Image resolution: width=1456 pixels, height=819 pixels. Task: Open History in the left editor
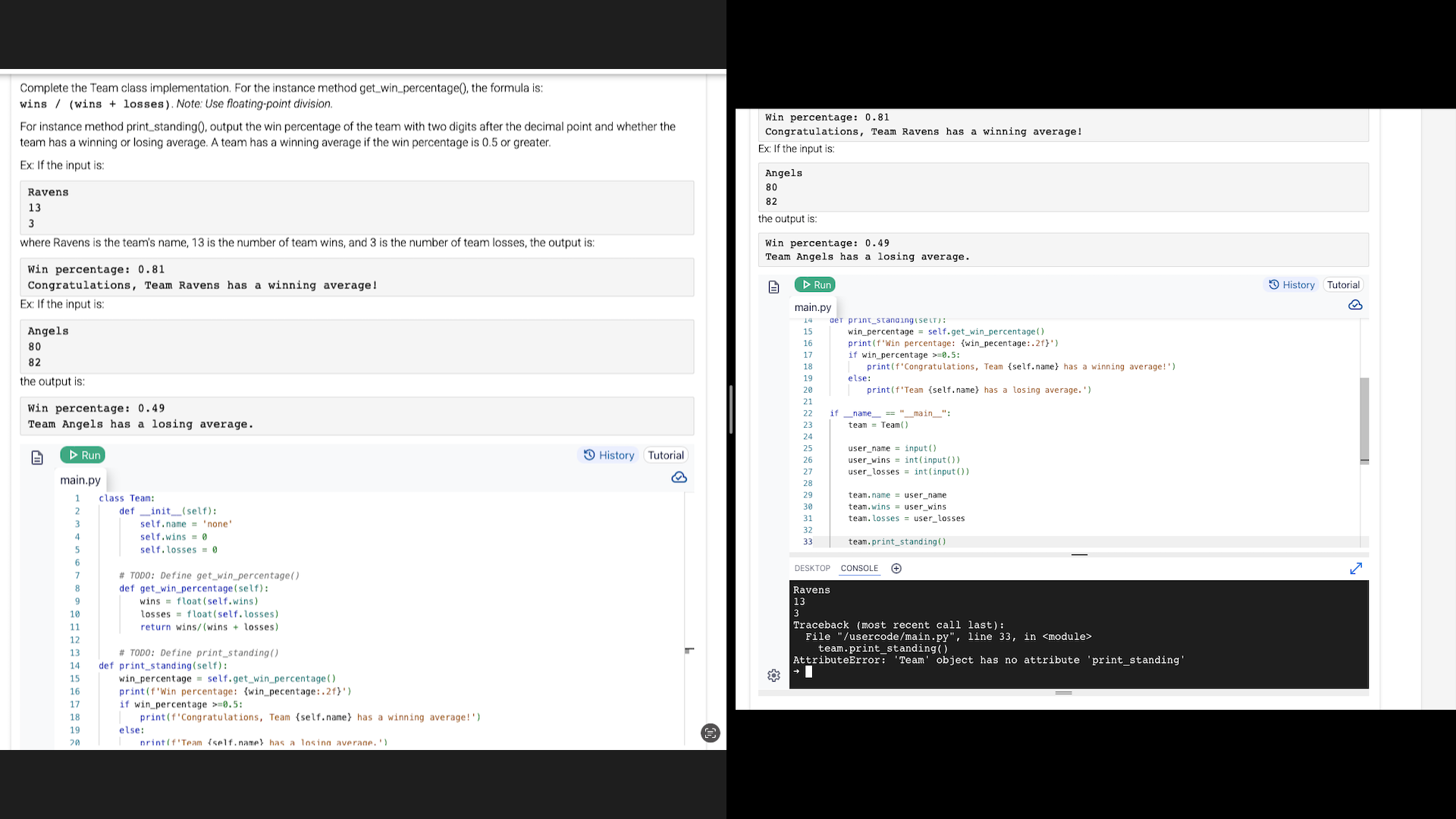[609, 455]
